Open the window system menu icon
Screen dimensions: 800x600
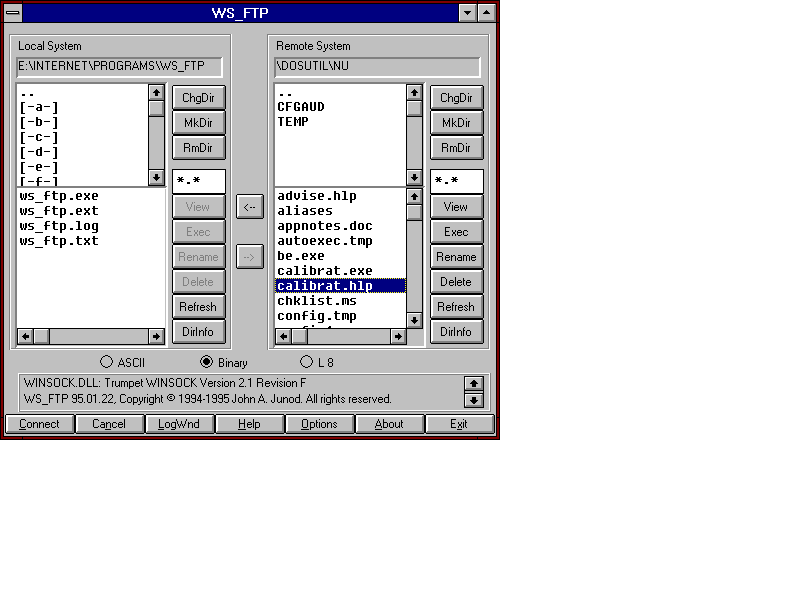(x=13, y=12)
